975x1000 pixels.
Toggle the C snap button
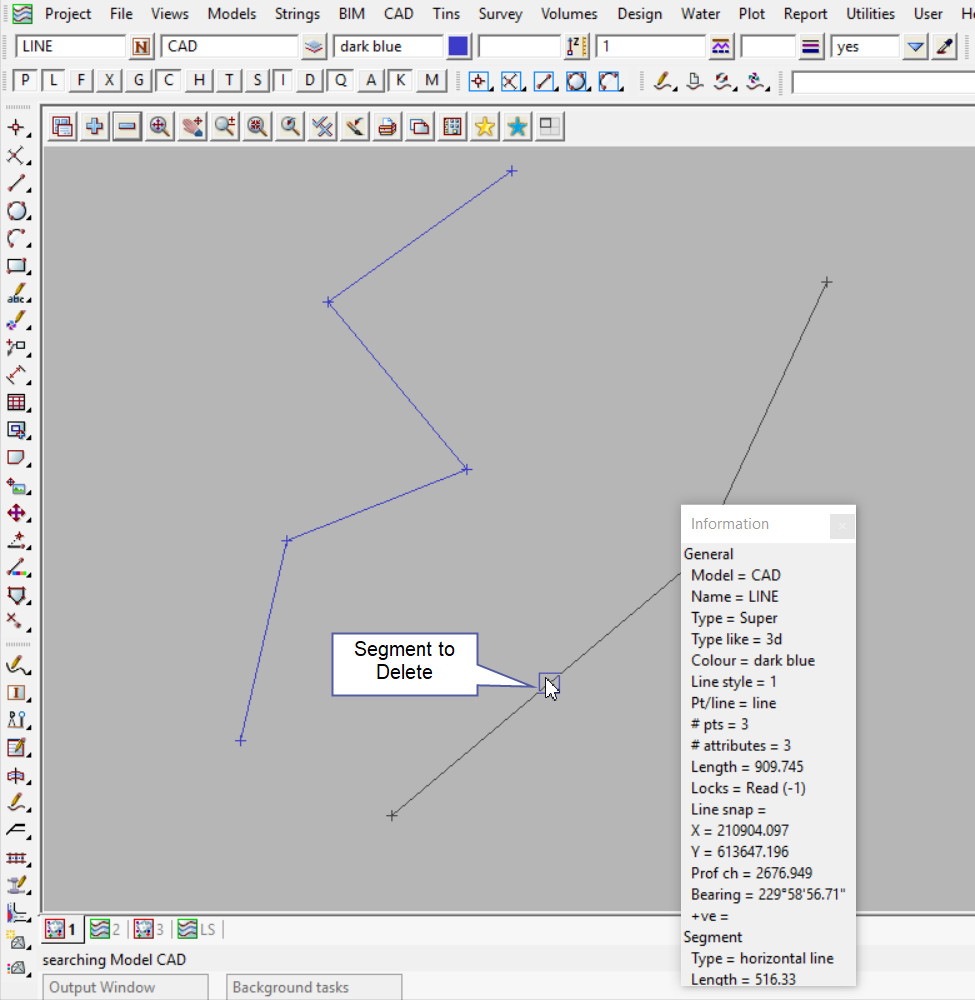(169, 81)
